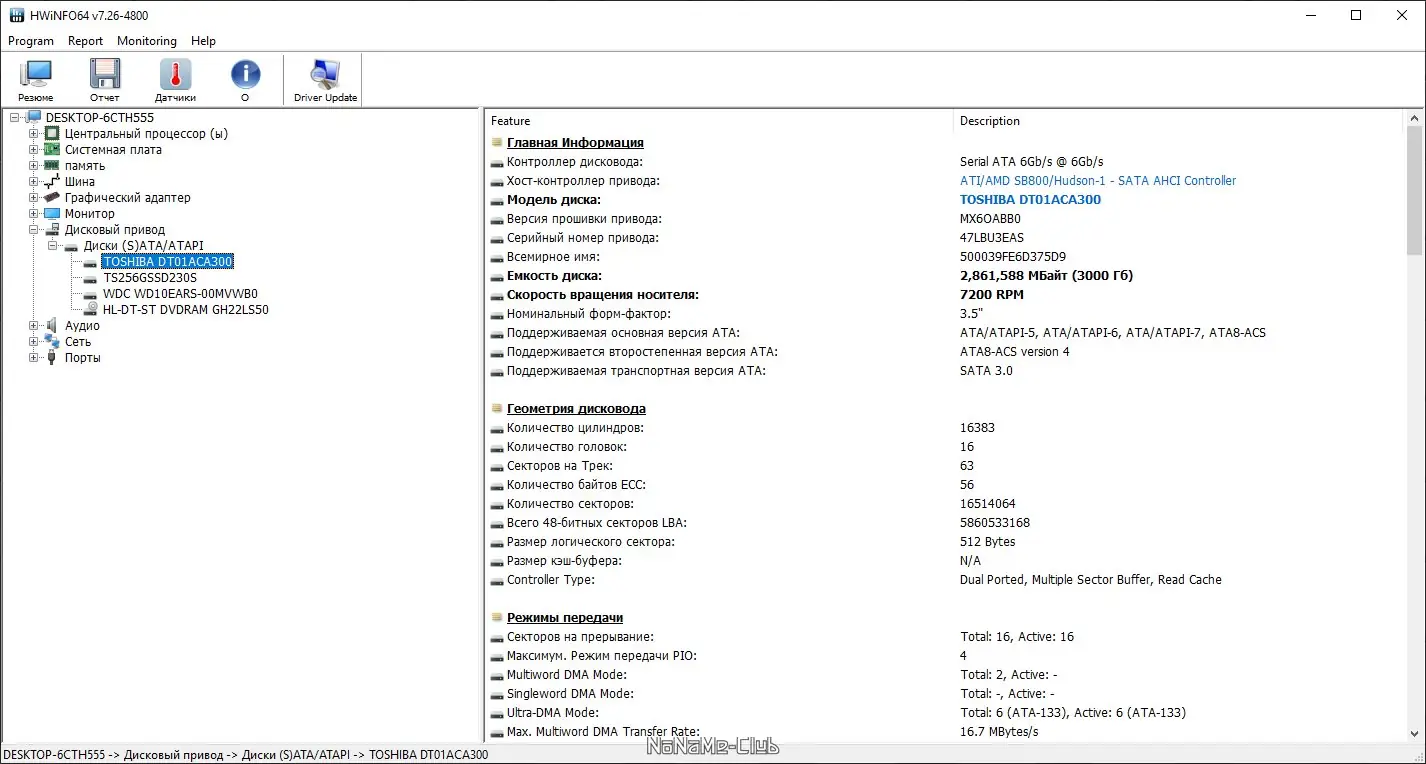The width and height of the screenshot is (1426, 764).
Task: Expand the Аудио tree node
Action: pos(34,326)
